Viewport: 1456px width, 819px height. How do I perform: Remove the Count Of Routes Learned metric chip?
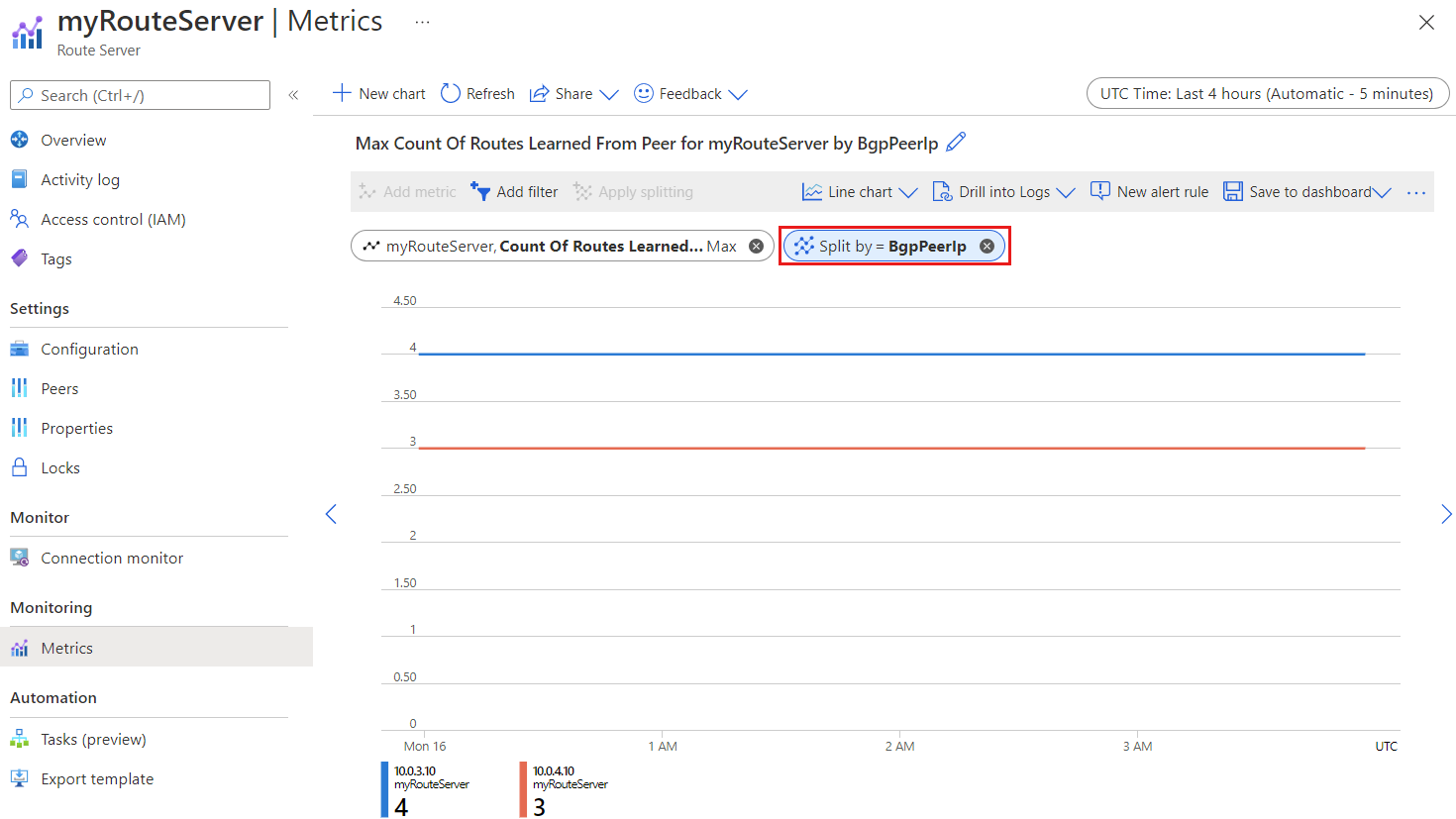tap(756, 246)
